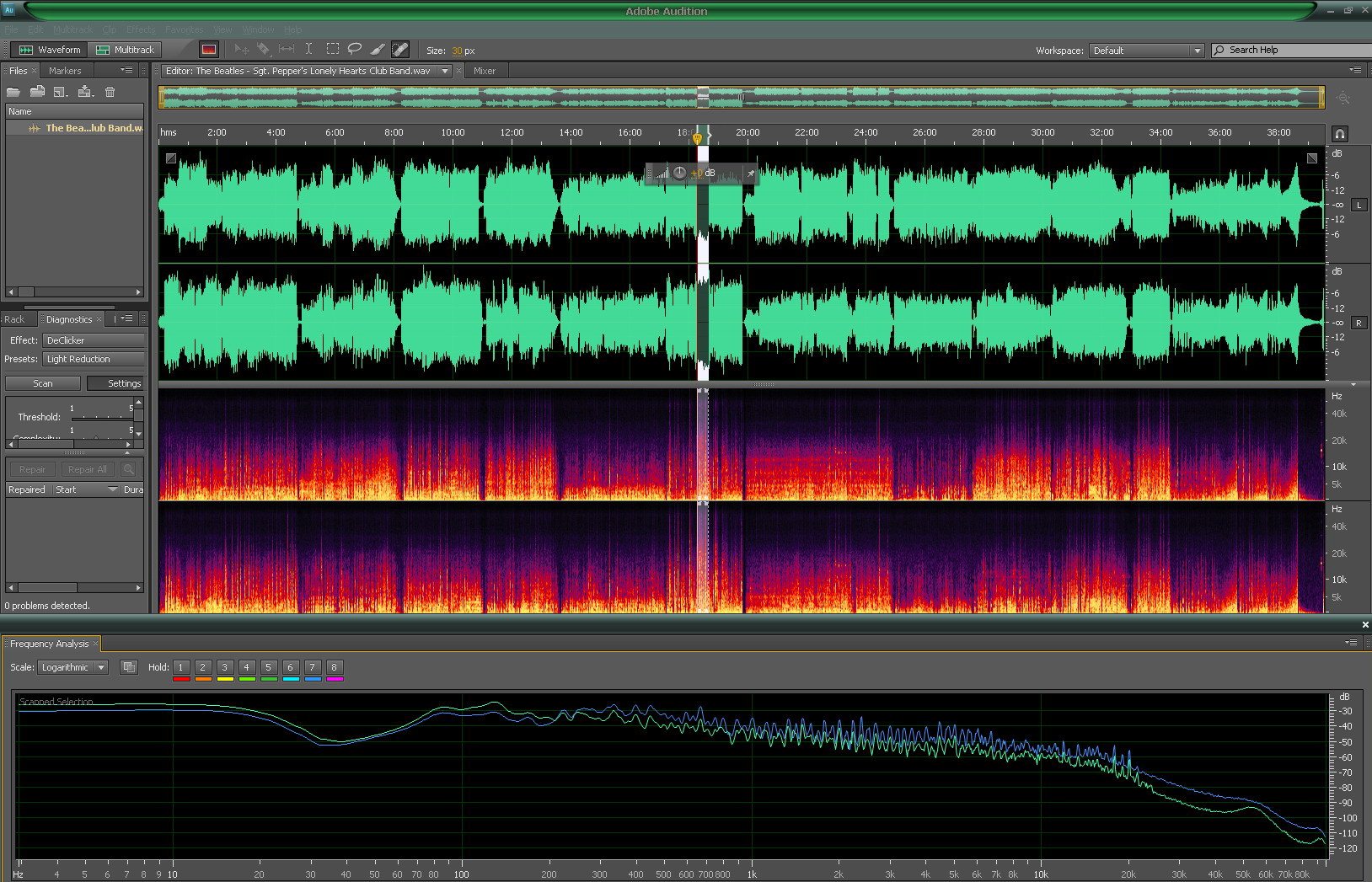Switch to the Markers tab
Viewport: 1372px width, 882px height.
tap(65, 71)
